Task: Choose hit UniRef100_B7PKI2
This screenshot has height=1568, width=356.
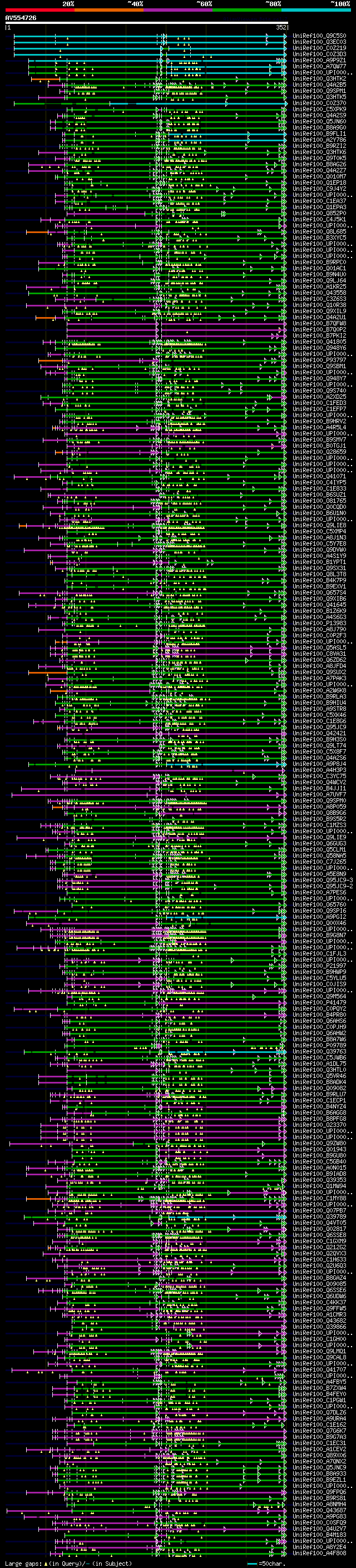Action: pyautogui.click(x=319, y=335)
